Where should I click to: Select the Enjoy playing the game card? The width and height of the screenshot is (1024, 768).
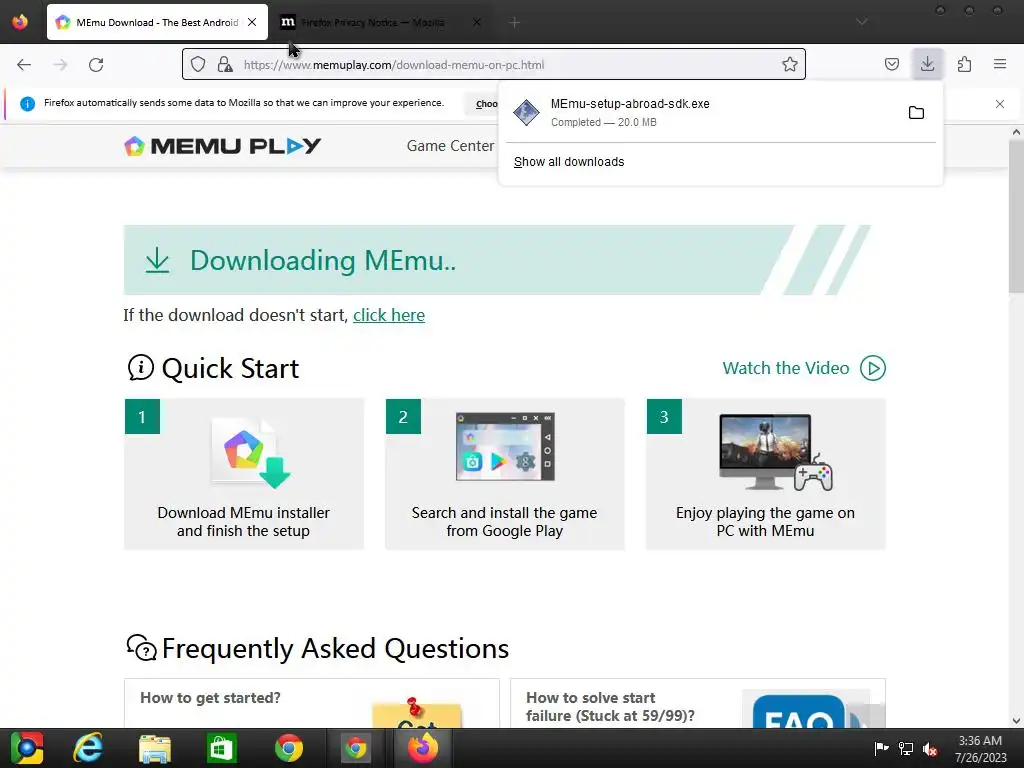pyautogui.click(x=765, y=474)
